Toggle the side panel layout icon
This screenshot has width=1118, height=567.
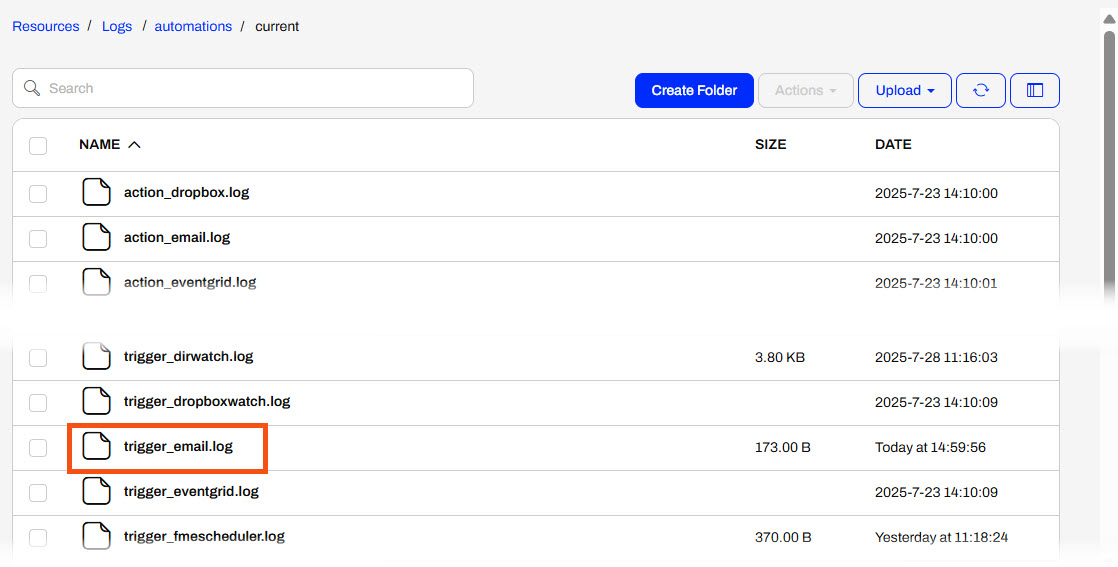pyautogui.click(x=1035, y=90)
